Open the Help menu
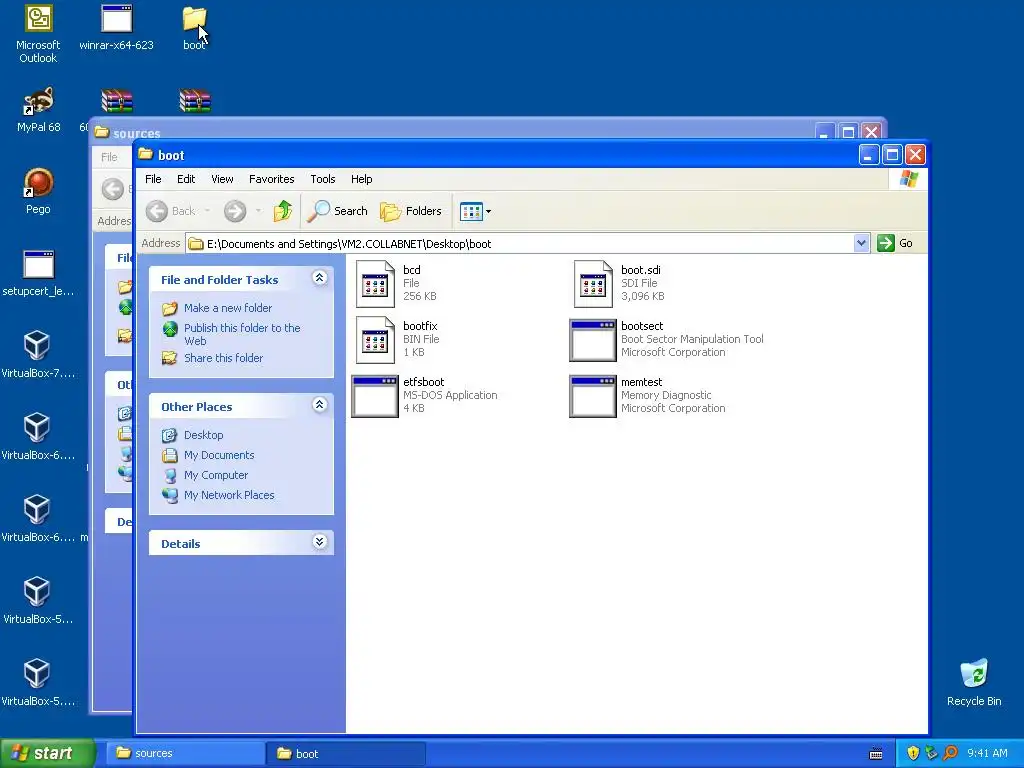Image resolution: width=1024 pixels, height=768 pixels. (361, 179)
